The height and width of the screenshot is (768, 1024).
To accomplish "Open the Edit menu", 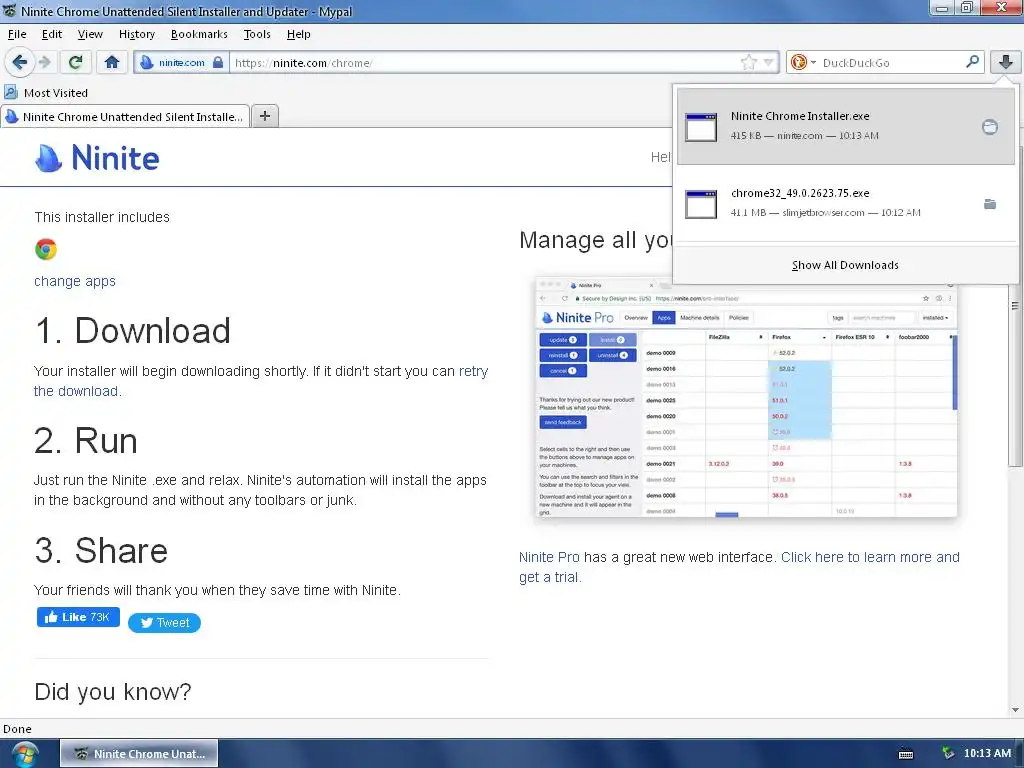I will click(x=52, y=34).
